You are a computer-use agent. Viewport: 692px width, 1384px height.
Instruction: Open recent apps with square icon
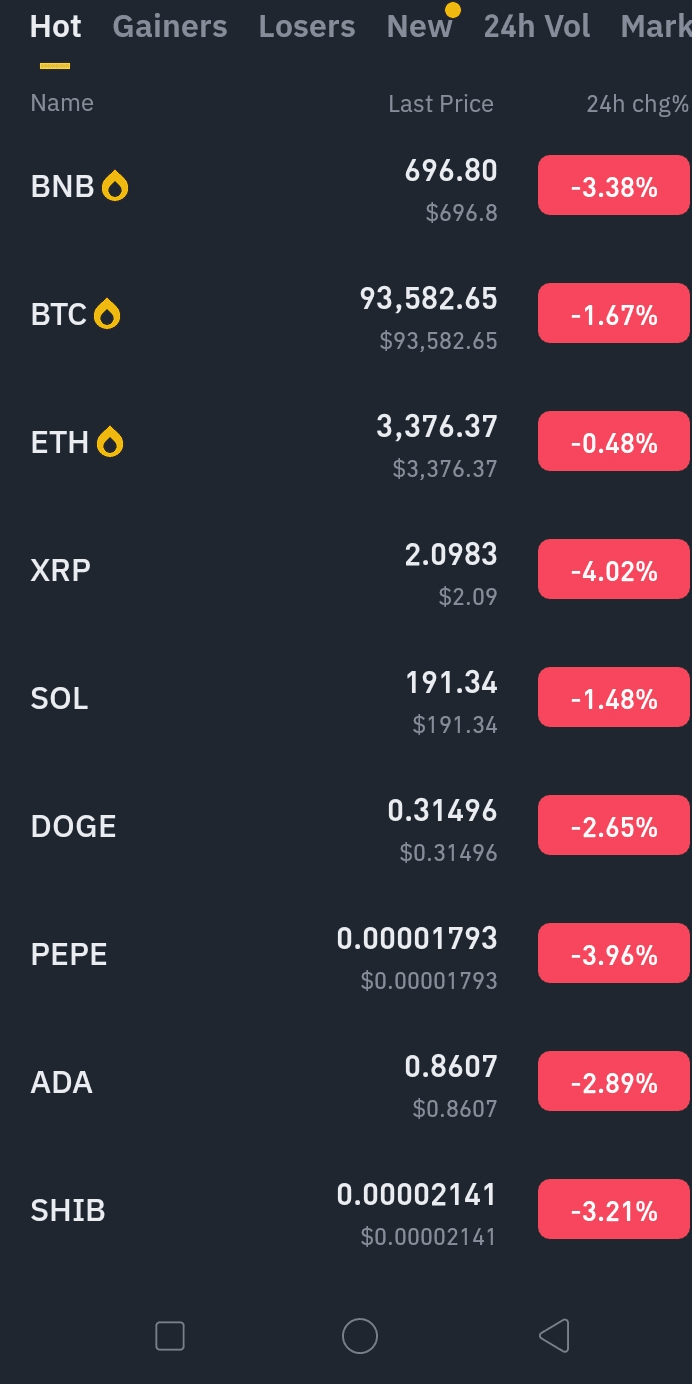tap(170, 1335)
